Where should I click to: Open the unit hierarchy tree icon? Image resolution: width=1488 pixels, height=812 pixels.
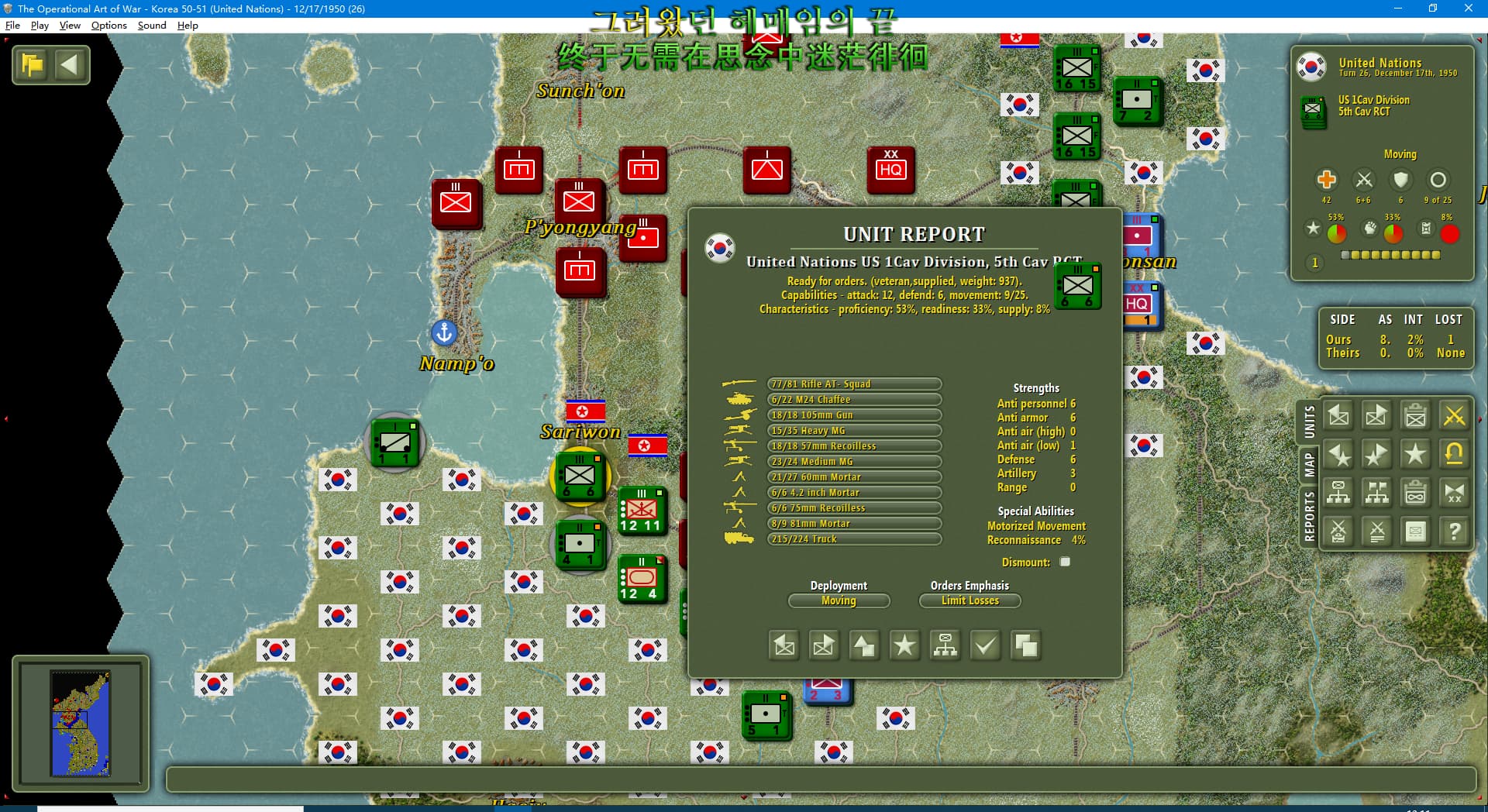point(1338,493)
